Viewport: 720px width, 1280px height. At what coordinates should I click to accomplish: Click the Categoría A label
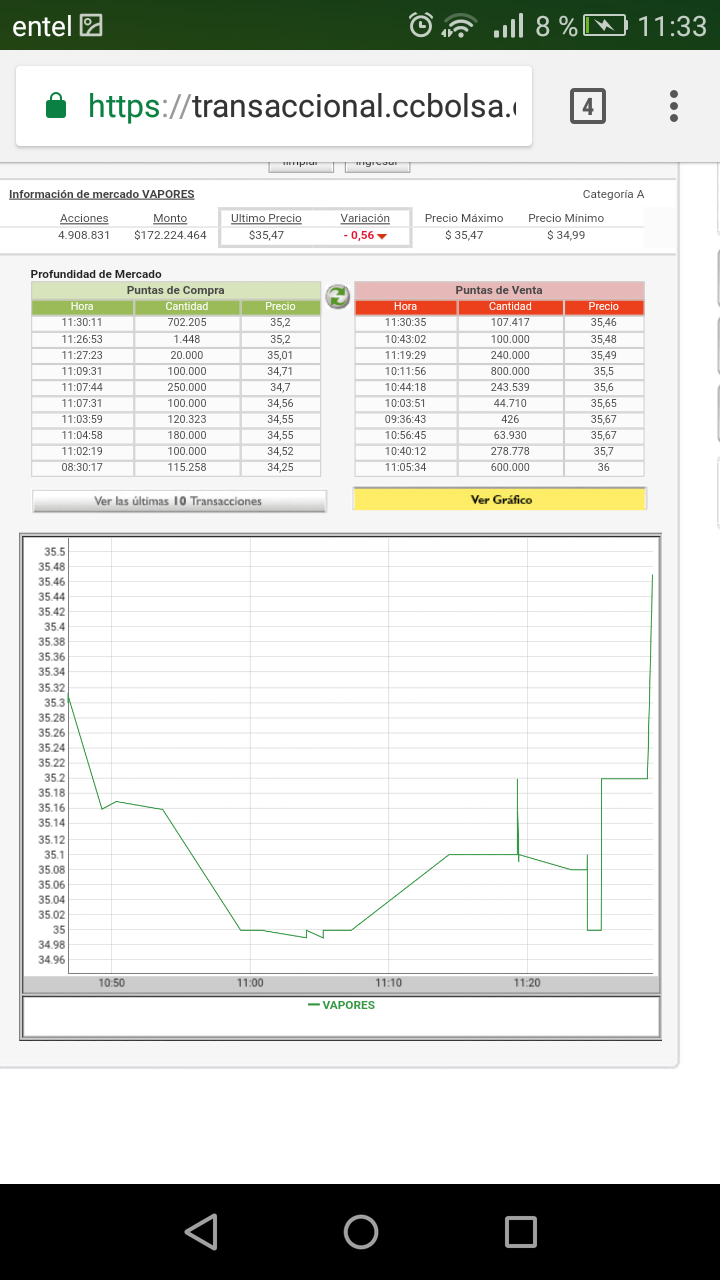(x=613, y=194)
